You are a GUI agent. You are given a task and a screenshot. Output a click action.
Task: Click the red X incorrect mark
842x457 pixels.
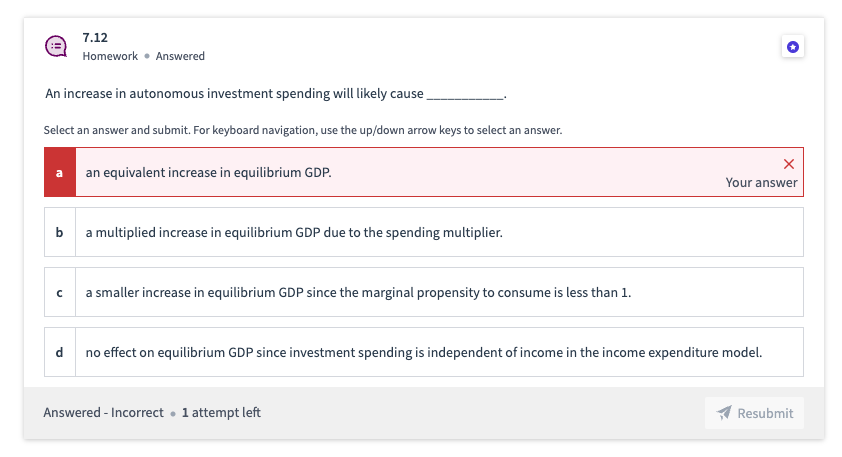click(x=789, y=164)
